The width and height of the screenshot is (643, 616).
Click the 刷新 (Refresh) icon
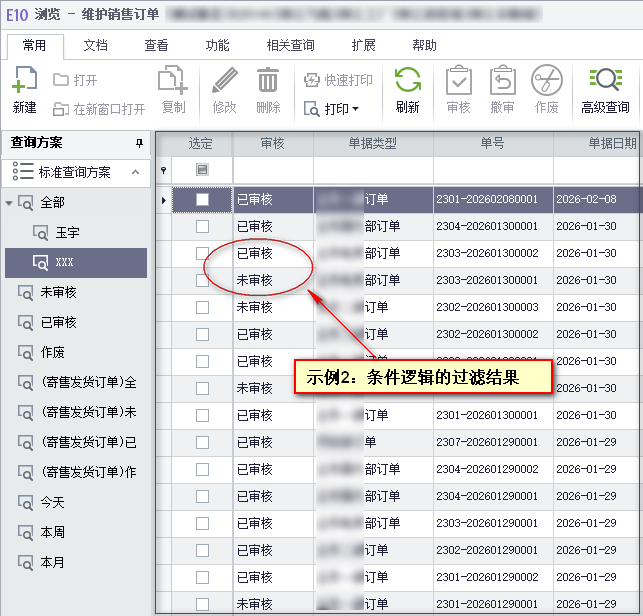click(407, 80)
